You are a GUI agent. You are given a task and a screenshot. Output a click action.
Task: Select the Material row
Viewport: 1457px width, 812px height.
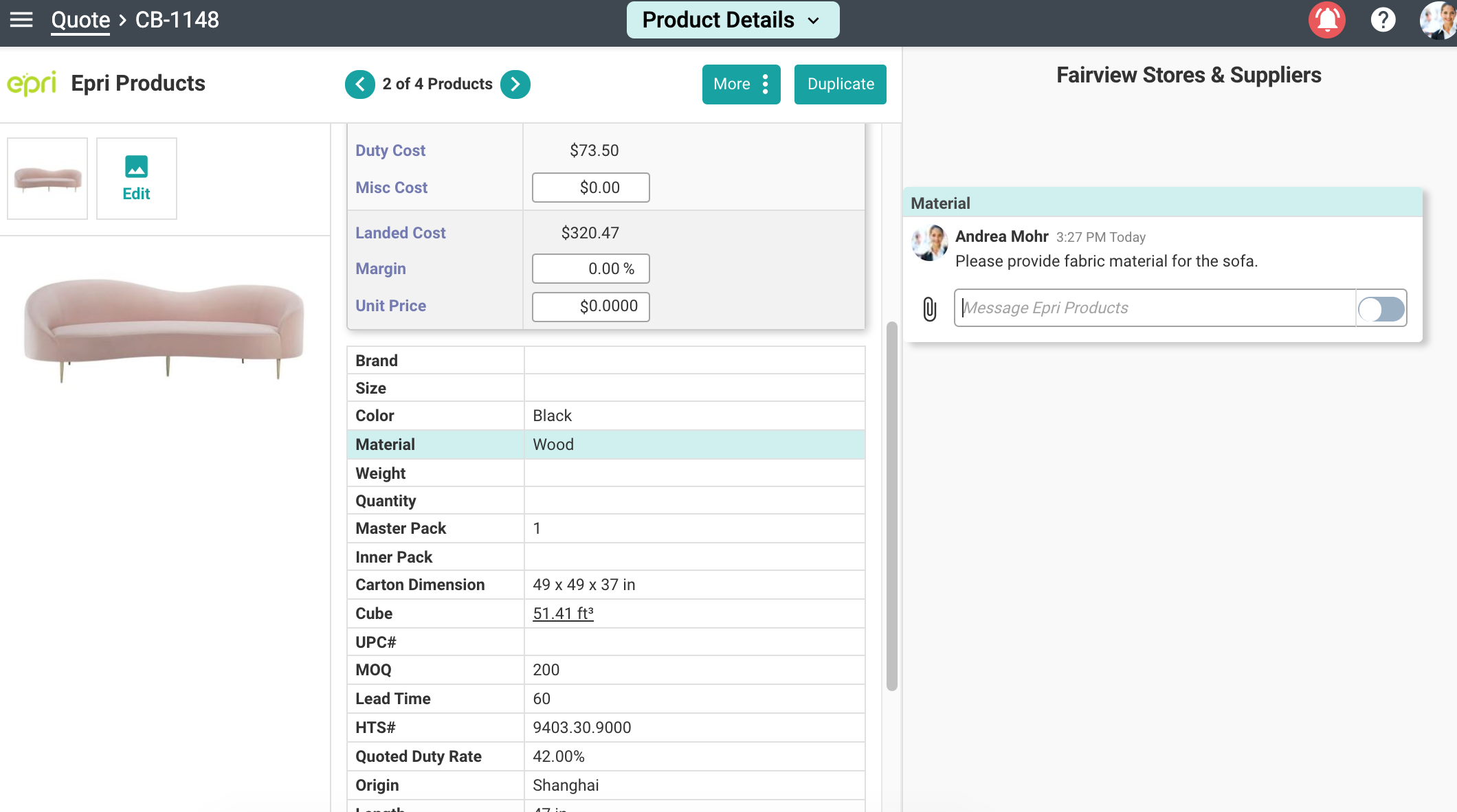pos(605,444)
